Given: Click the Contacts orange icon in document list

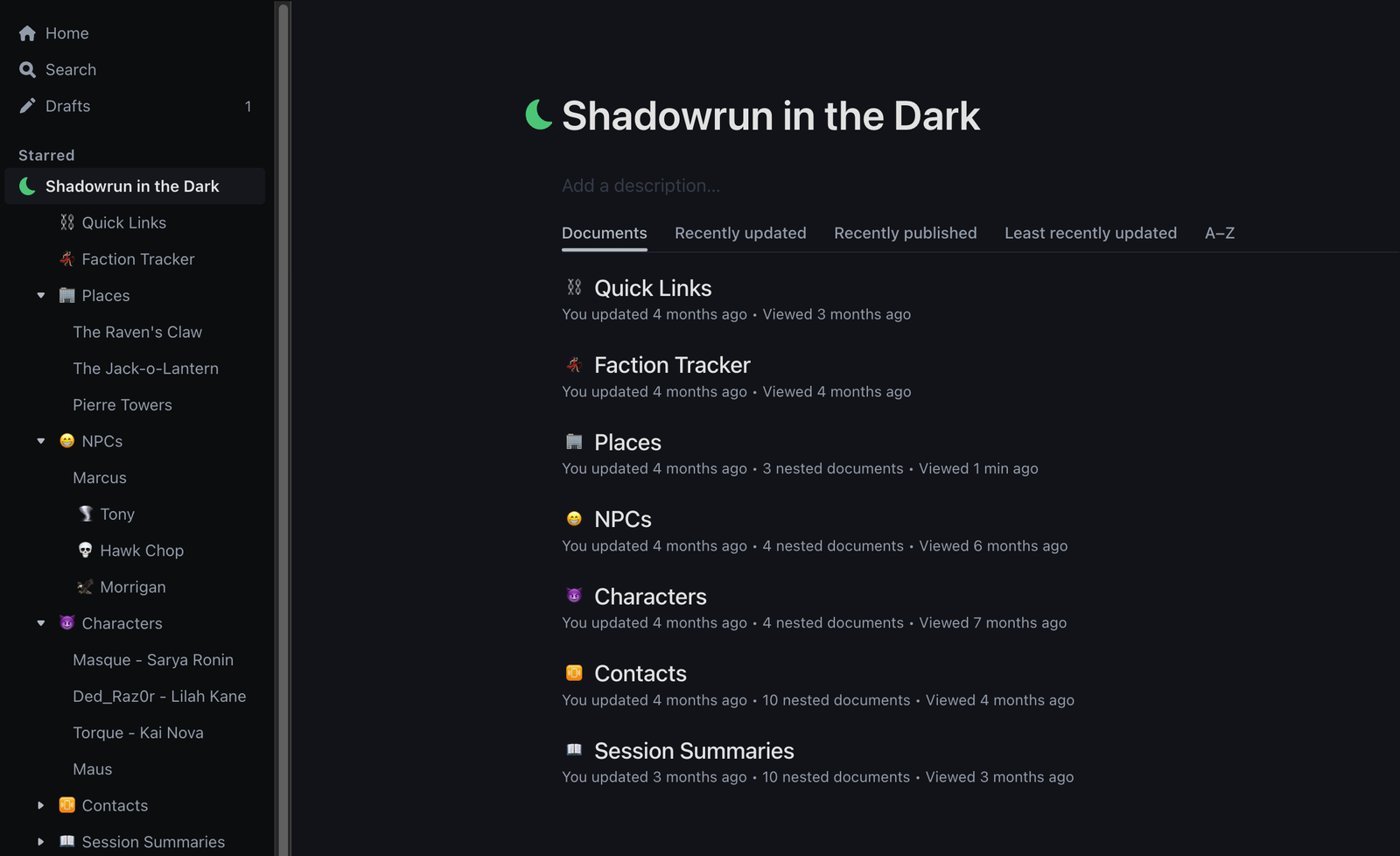Looking at the screenshot, I should click(574, 673).
